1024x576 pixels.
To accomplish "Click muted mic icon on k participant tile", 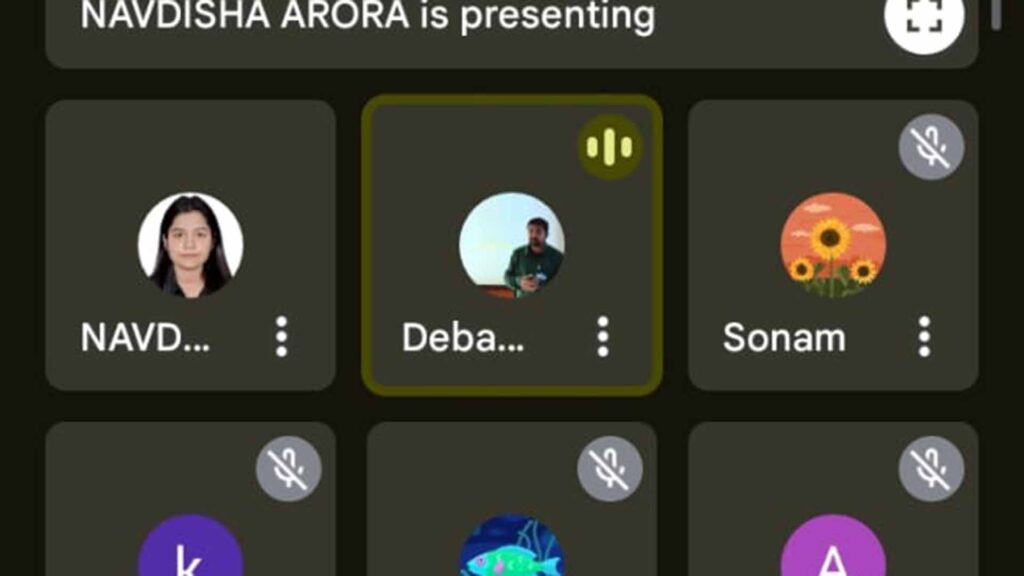I will 289,468.
